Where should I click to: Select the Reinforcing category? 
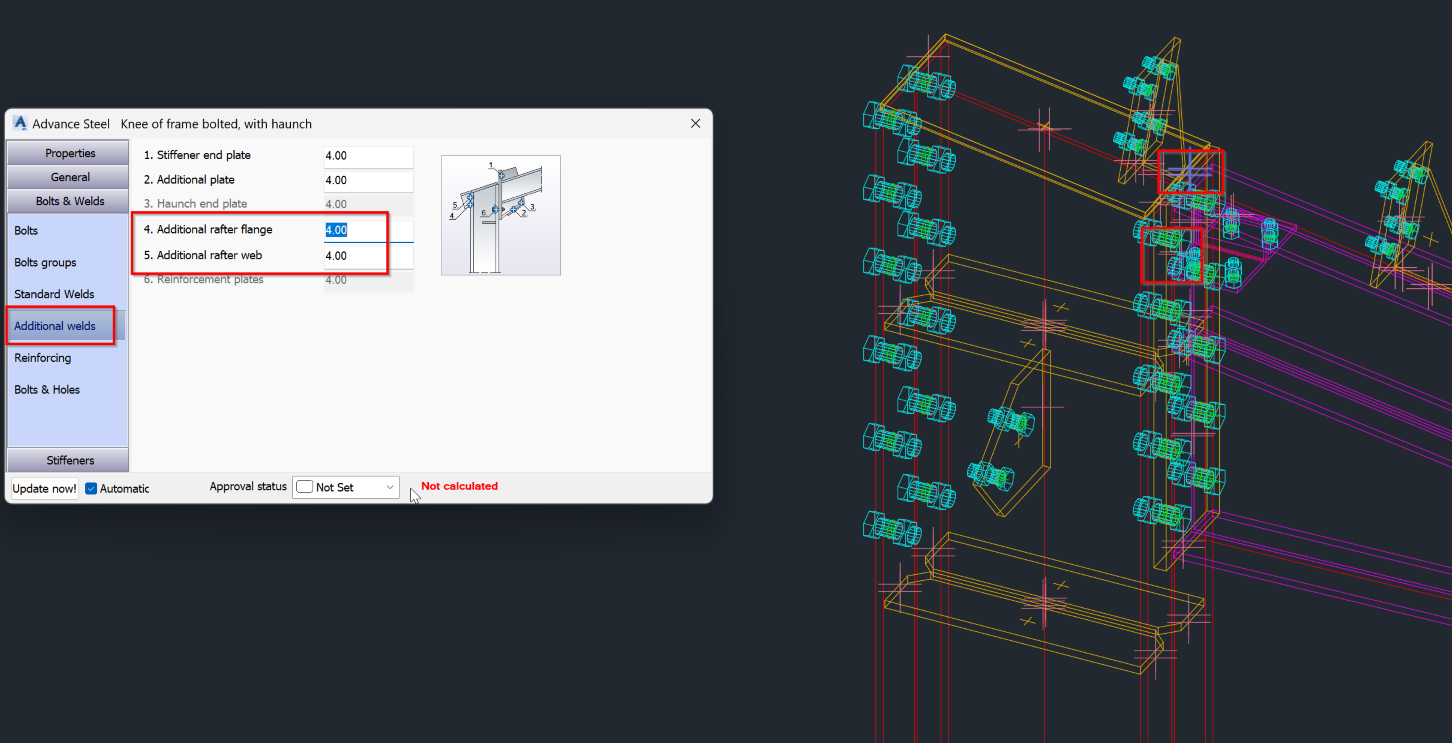pos(41,357)
